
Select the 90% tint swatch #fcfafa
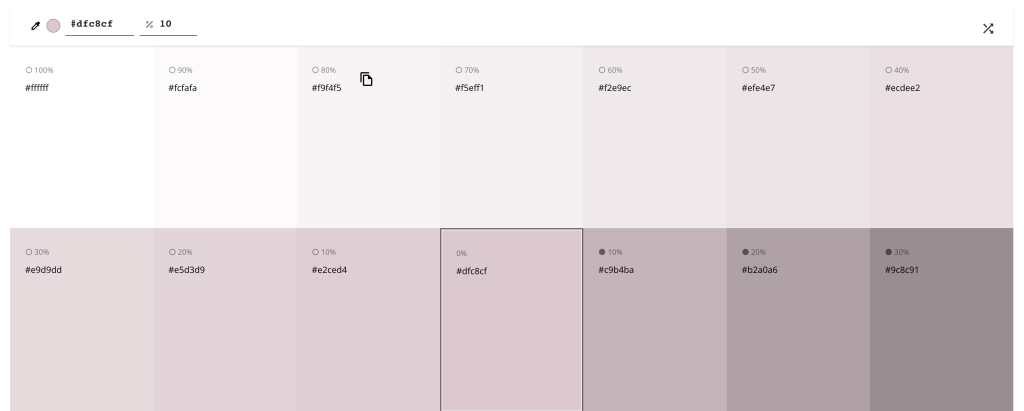(225, 140)
